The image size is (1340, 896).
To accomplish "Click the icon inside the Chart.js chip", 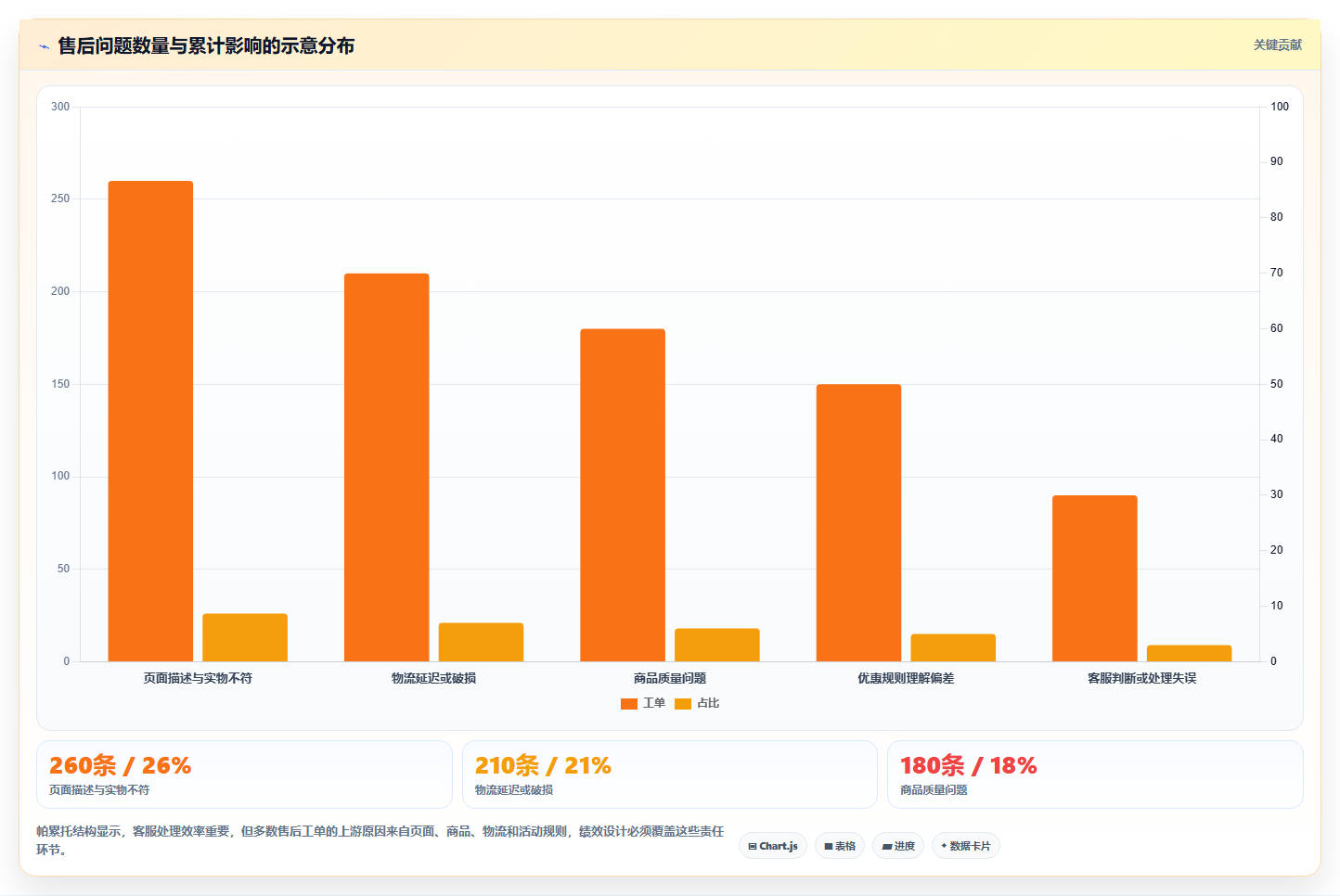I will tap(753, 846).
